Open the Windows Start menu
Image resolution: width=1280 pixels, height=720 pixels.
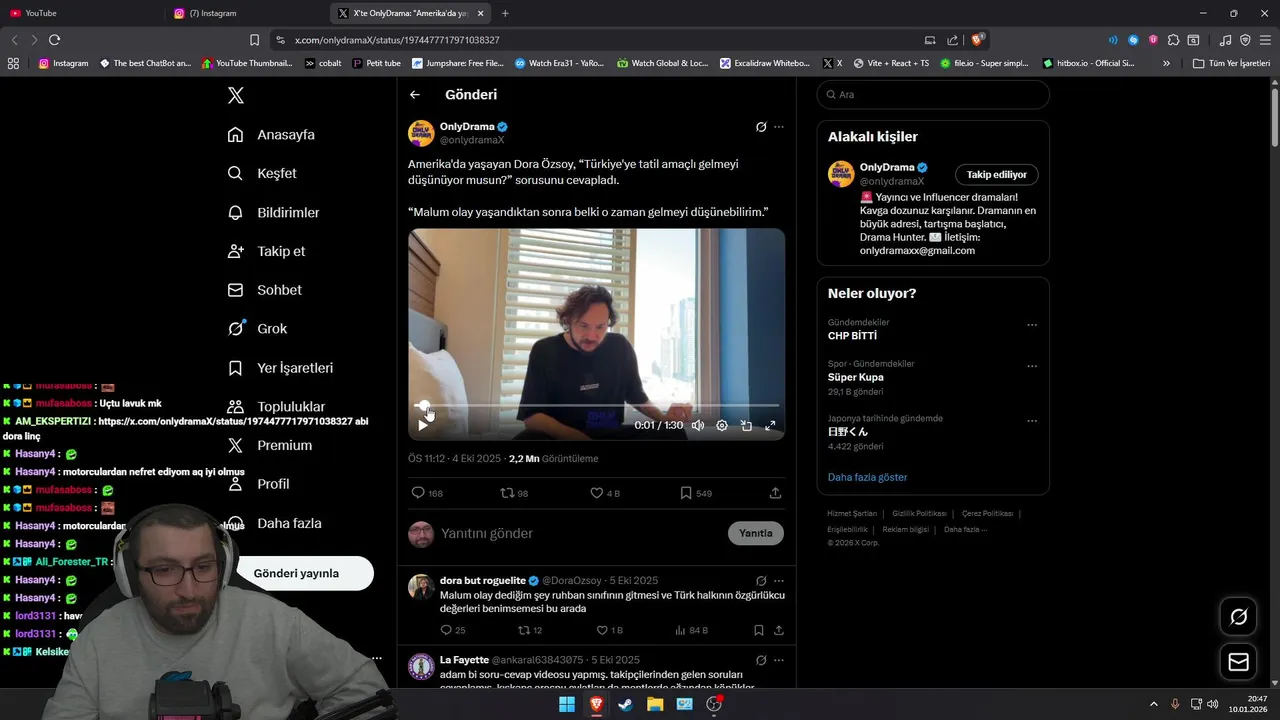(567, 704)
